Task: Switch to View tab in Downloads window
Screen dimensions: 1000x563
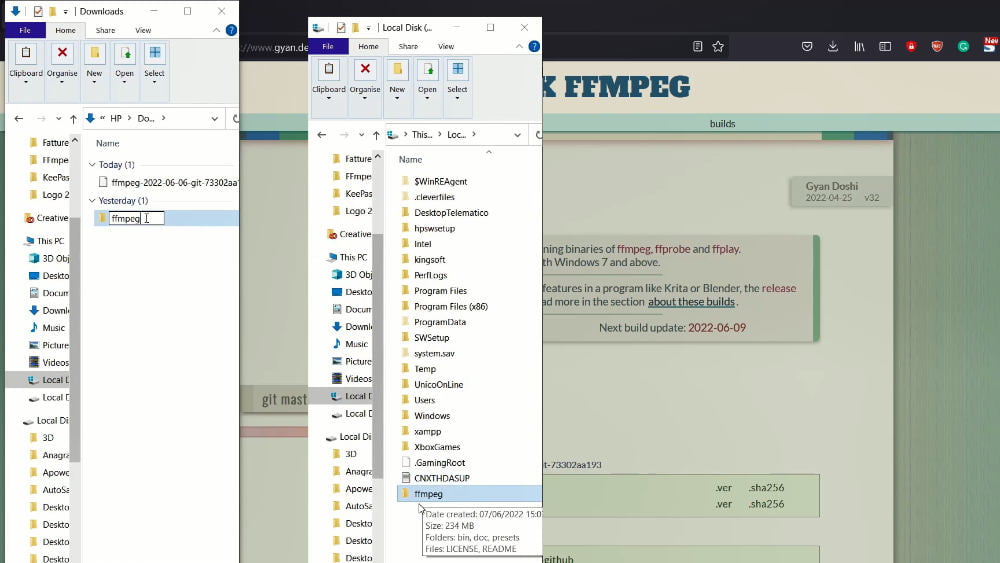Action: pyautogui.click(x=143, y=30)
